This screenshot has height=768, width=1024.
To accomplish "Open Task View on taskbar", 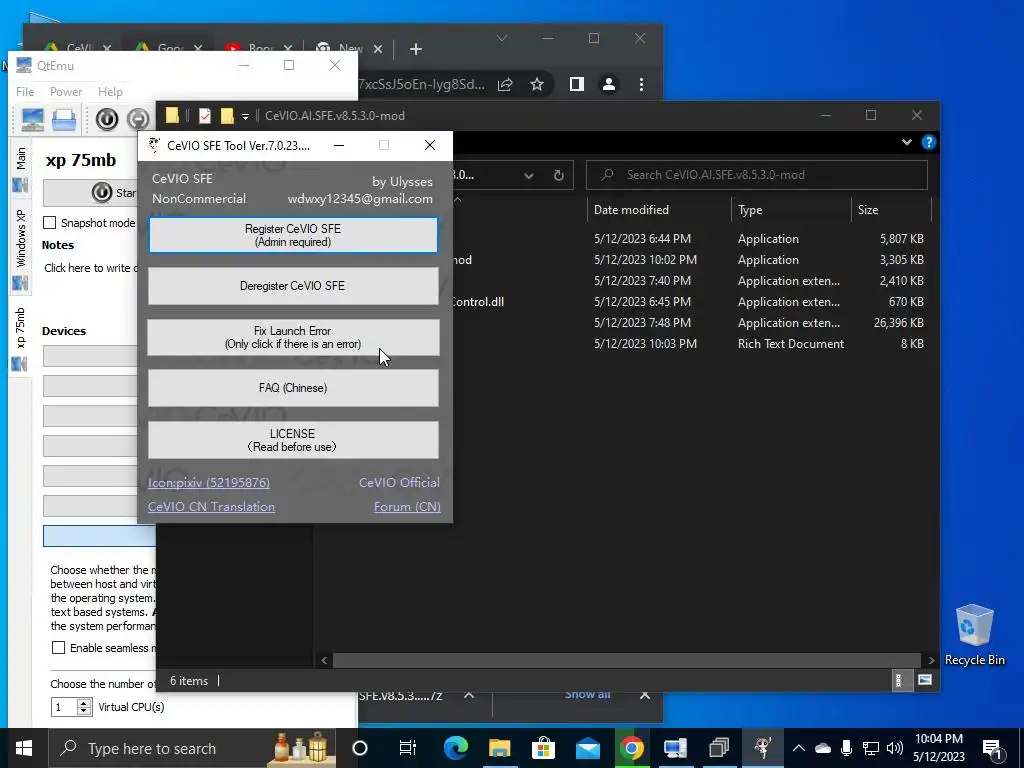I will (408, 748).
